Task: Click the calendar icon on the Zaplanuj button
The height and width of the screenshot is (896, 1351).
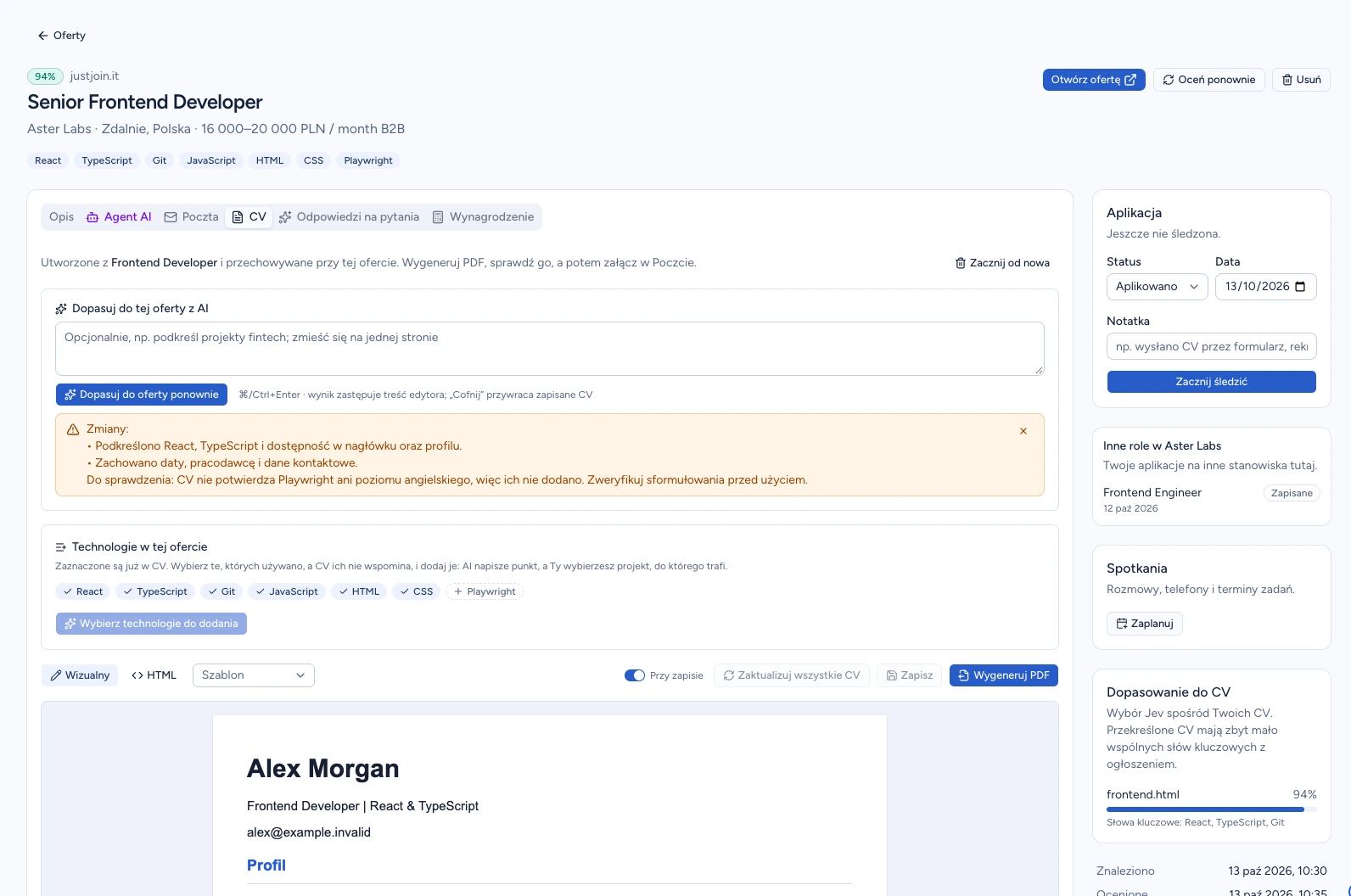Action: tap(1122, 624)
